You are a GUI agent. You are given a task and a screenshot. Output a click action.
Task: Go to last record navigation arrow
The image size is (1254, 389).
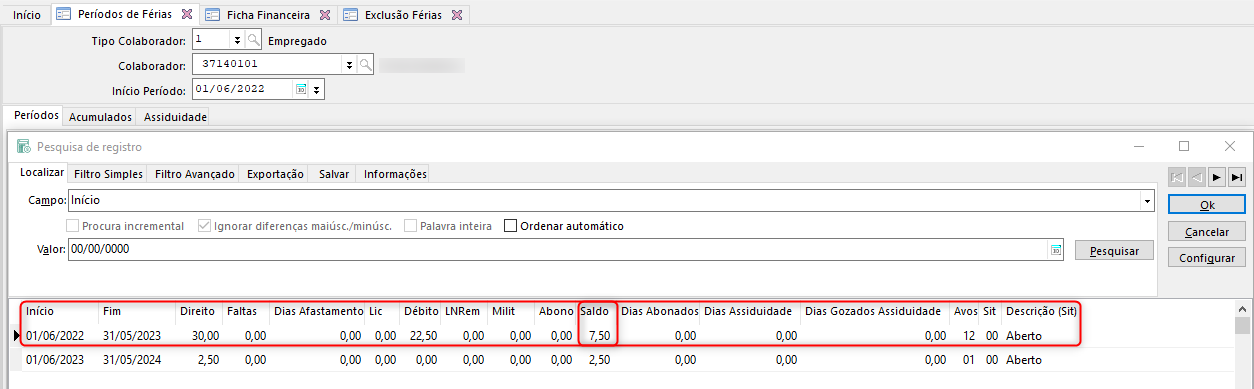coord(1237,176)
